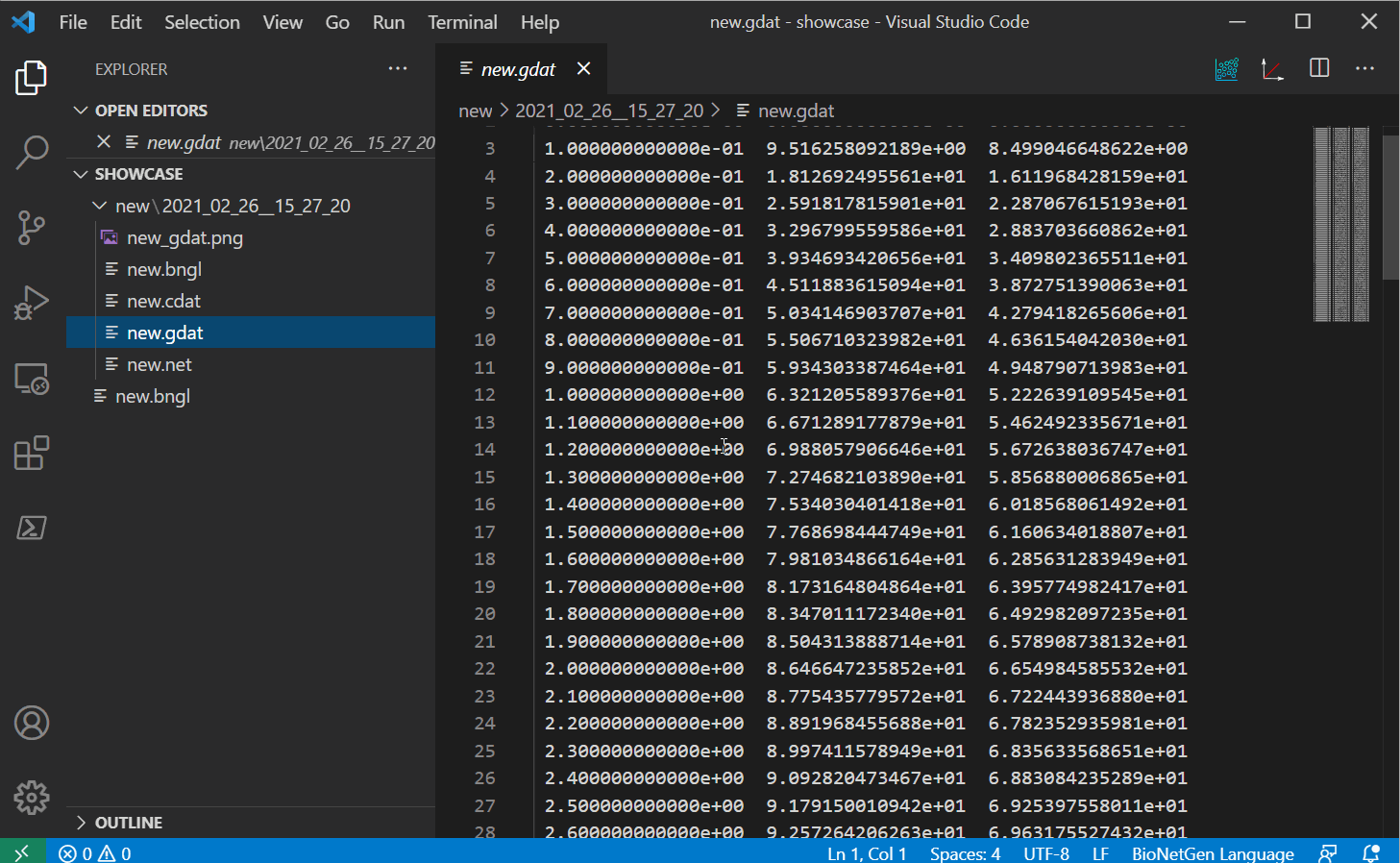Open the Edit menu
The width and height of the screenshot is (1400, 863).
click(x=126, y=22)
